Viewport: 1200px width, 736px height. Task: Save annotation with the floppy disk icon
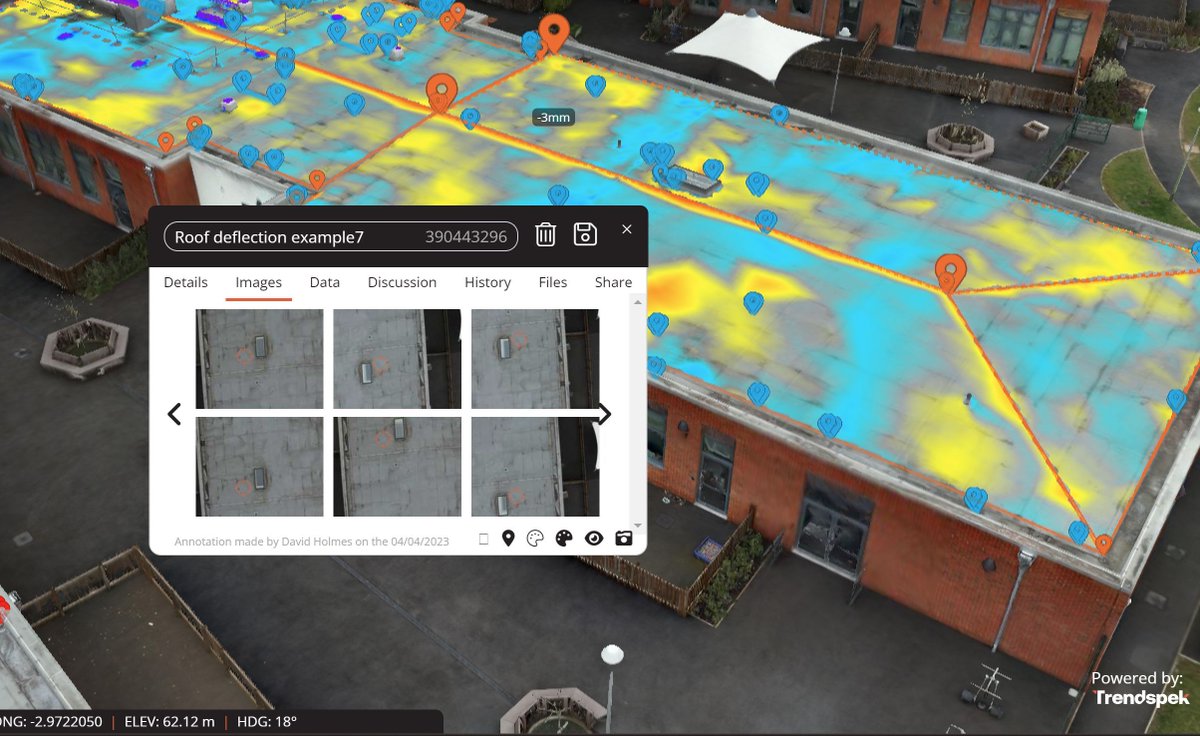[x=585, y=235]
